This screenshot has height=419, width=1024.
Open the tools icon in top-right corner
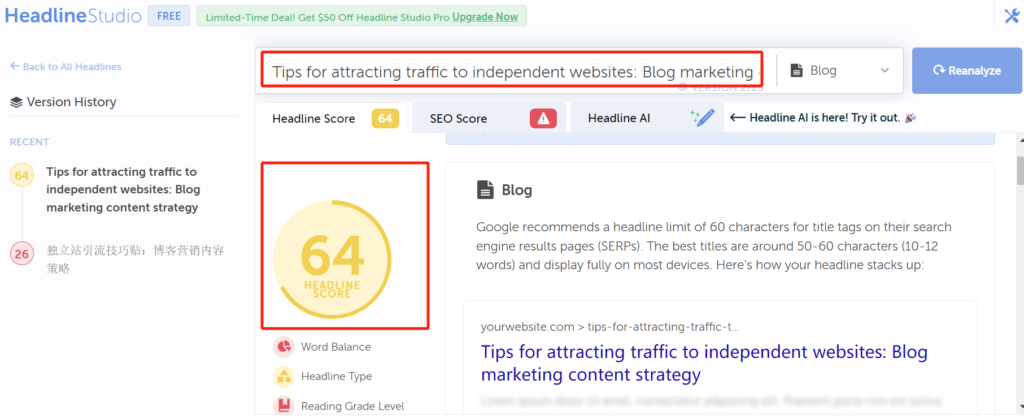click(x=1011, y=16)
